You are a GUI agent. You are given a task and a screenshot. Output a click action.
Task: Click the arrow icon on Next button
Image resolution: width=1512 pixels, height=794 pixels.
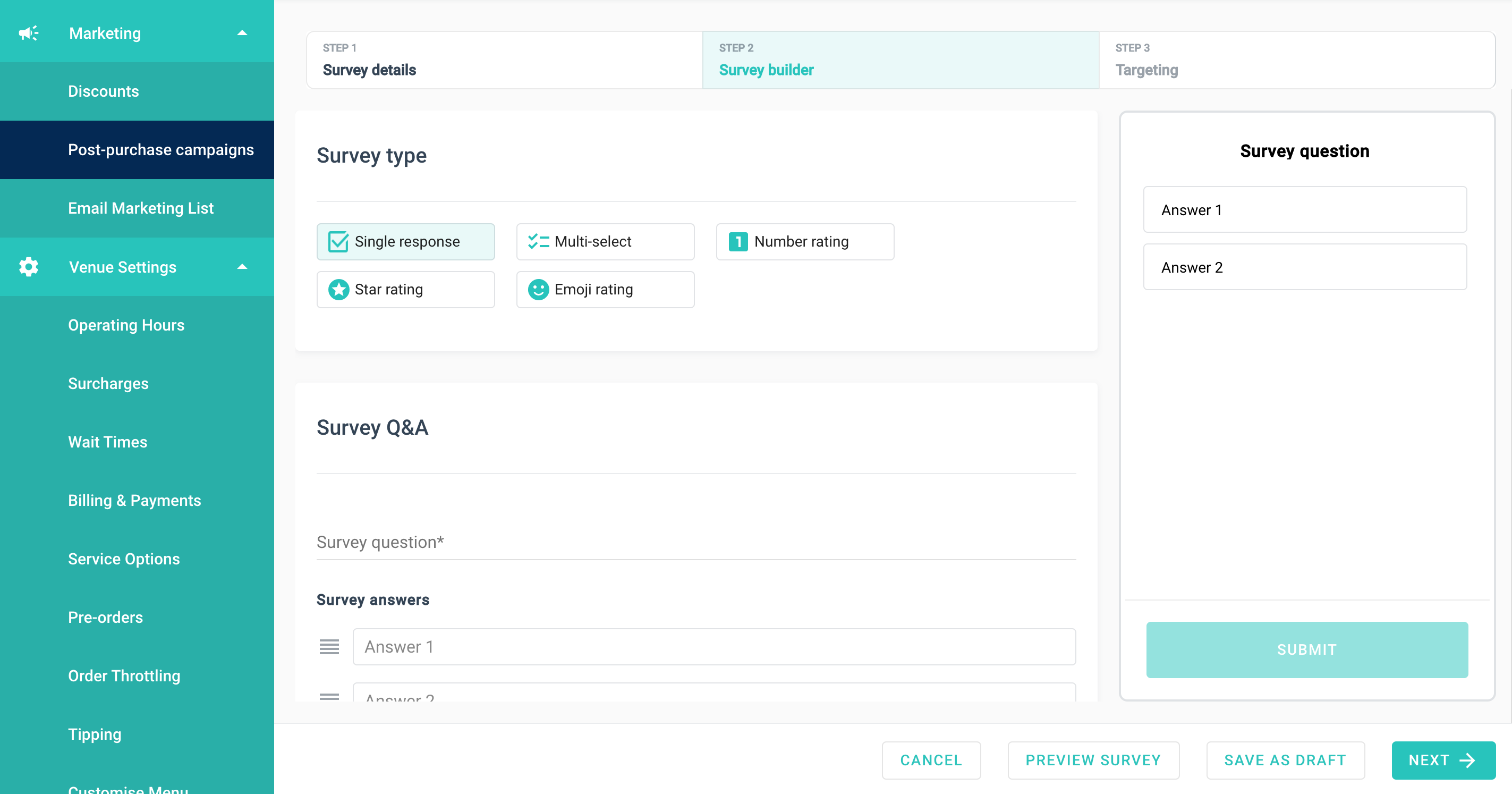pyautogui.click(x=1467, y=760)
